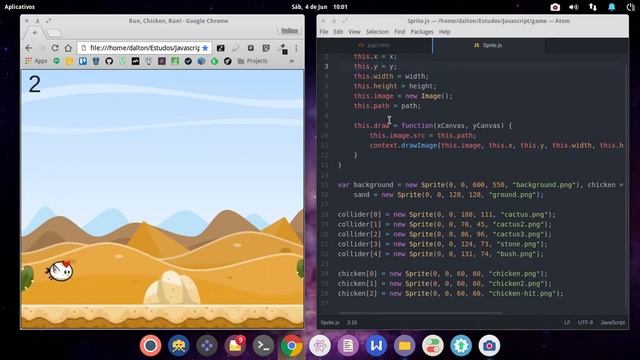Launch screenshot camera app from dock
Viewport: 640px width, 360px height.
click(489, 346)
